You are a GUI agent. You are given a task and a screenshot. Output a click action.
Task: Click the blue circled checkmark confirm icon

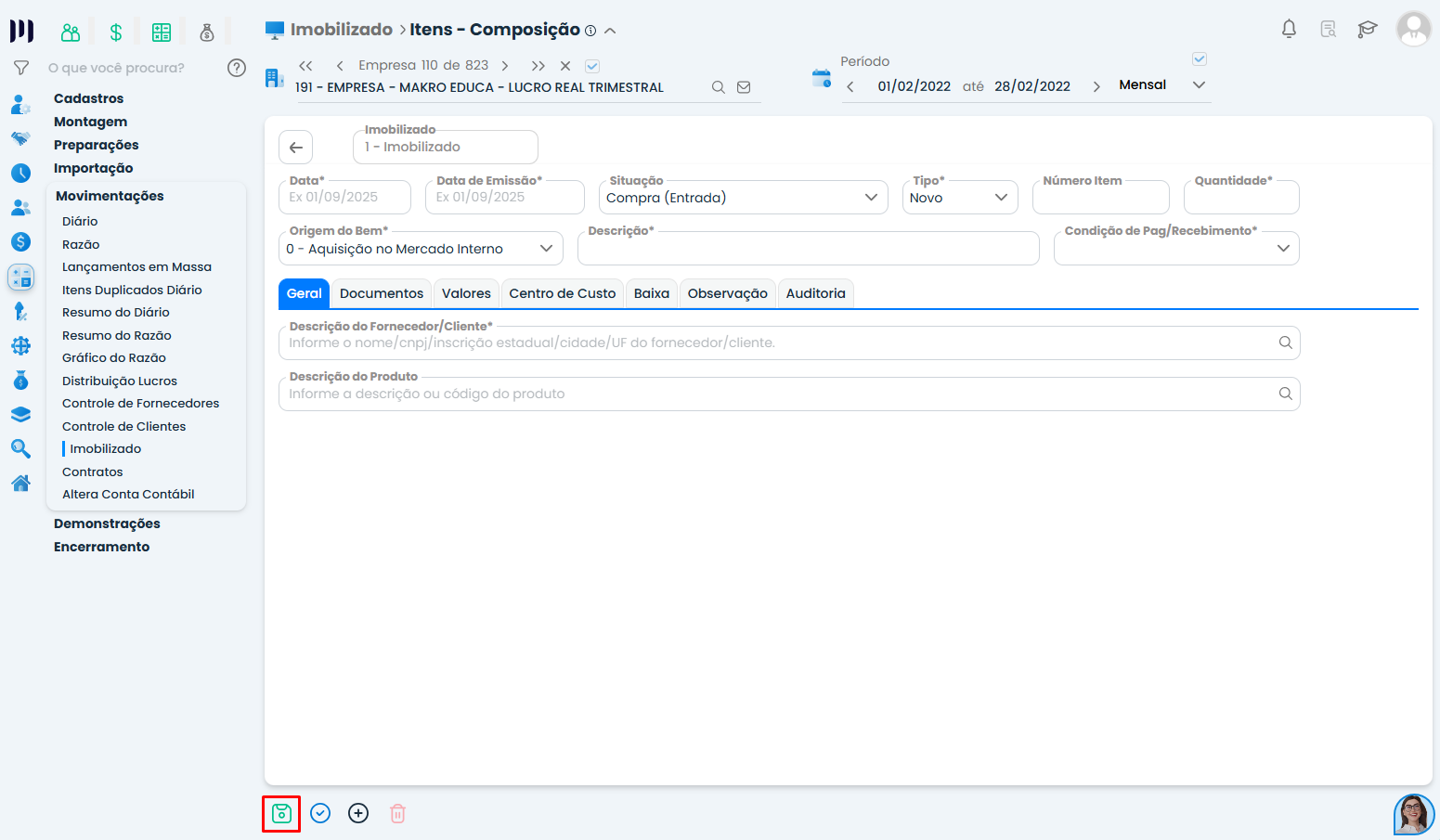[320, 814]
